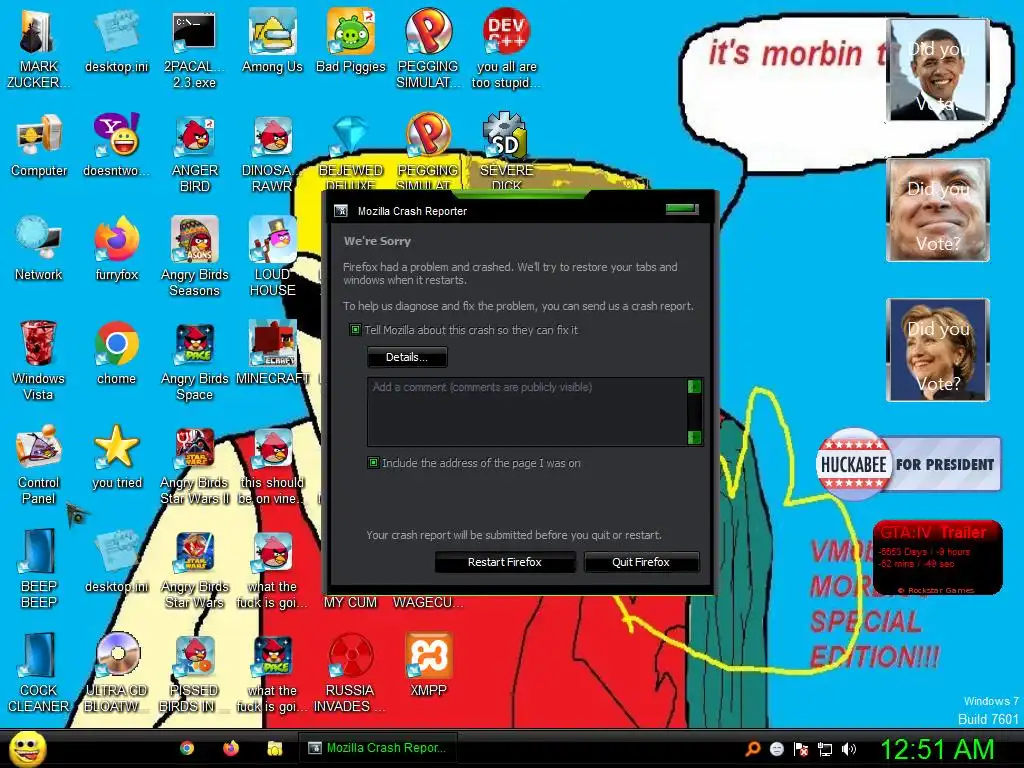Open the smiley face Start button
The image size is (1024, 768).
click(28, 748)
